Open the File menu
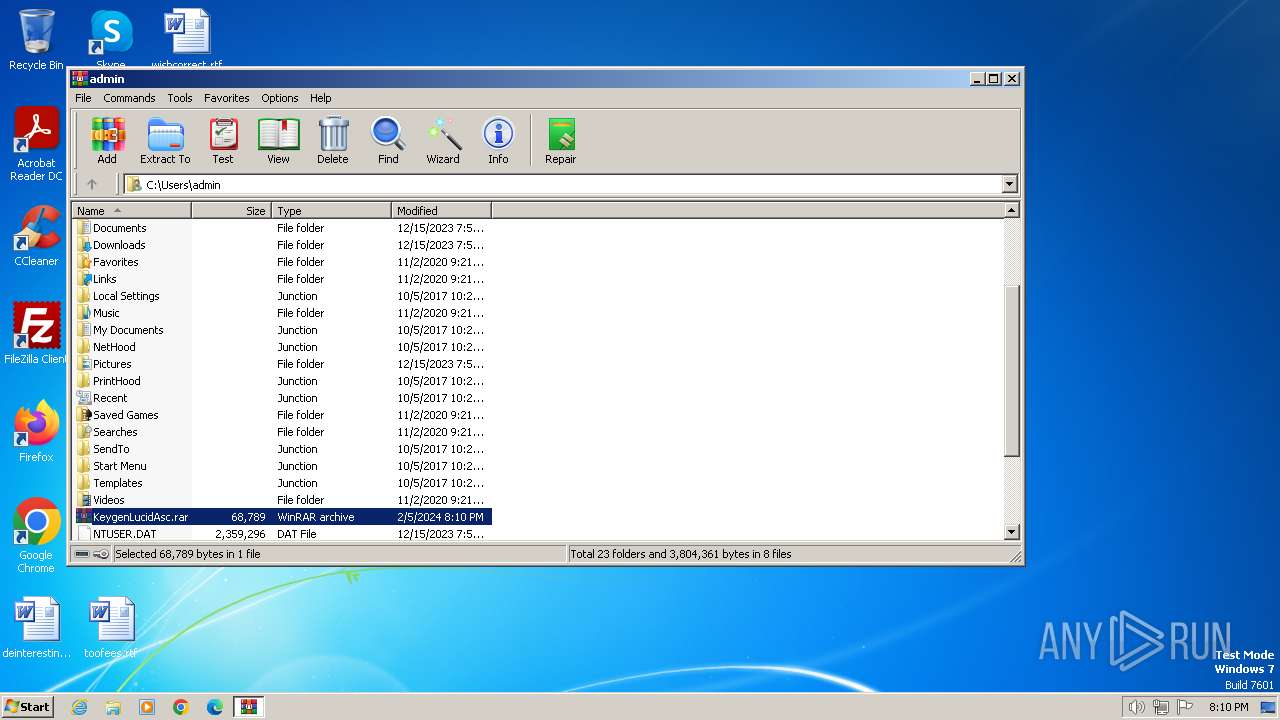Viewport: 1280px width, 720px height. click(83, 98)
